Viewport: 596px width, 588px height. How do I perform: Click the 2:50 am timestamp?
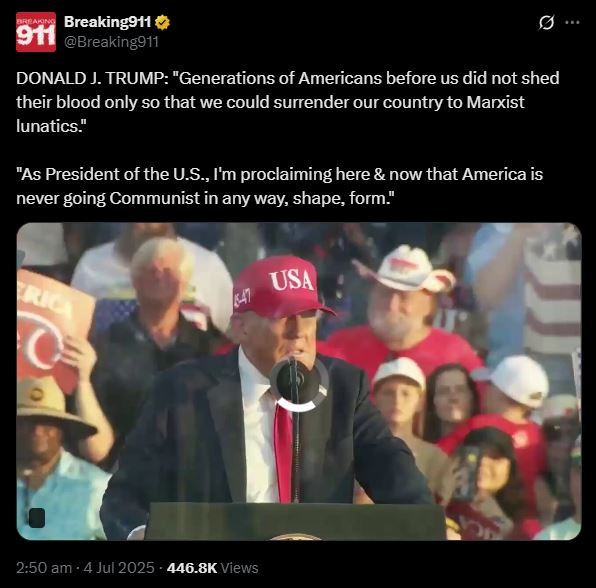44,568
